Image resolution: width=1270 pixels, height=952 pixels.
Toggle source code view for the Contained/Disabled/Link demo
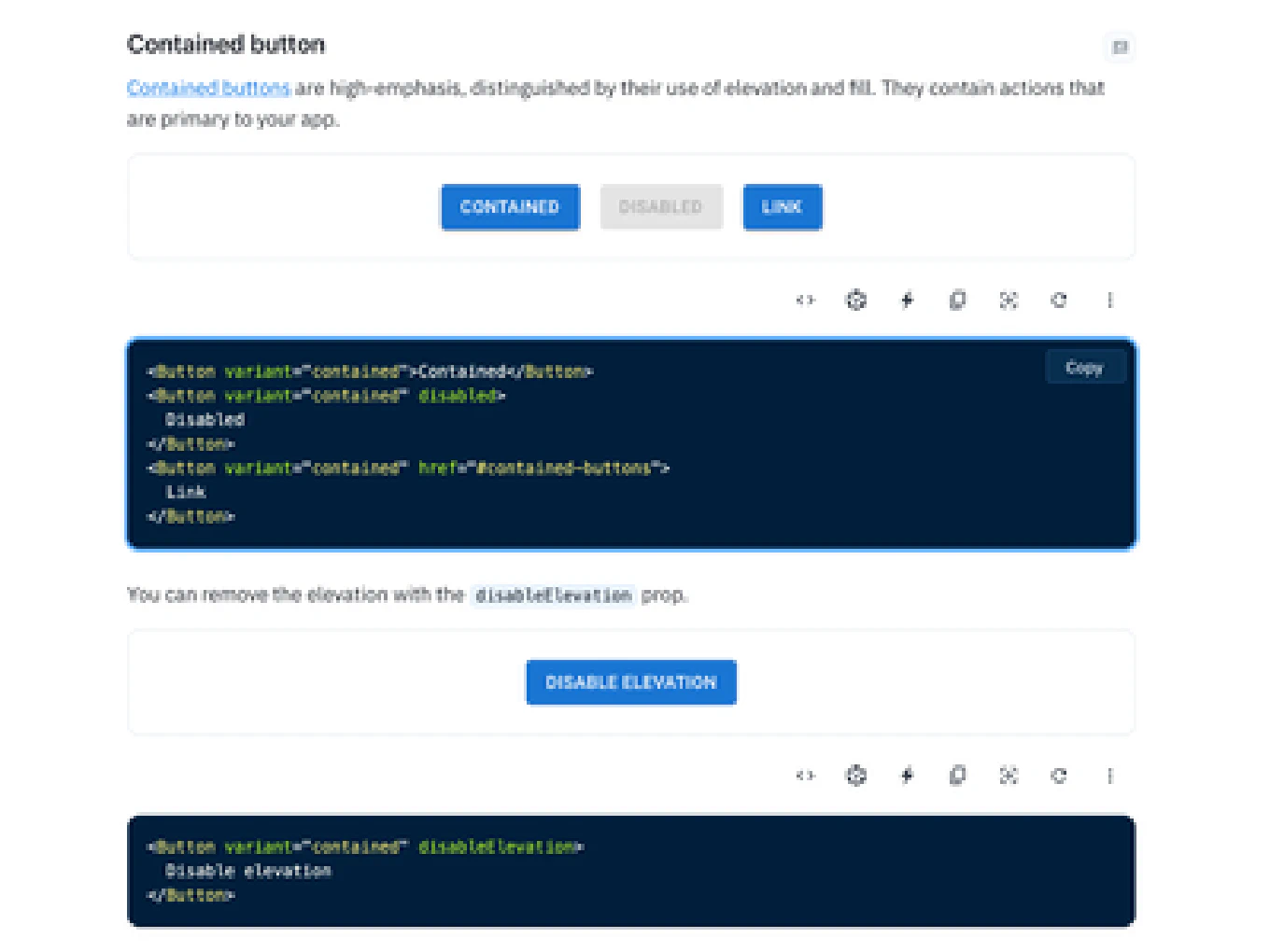coord(805,301)
